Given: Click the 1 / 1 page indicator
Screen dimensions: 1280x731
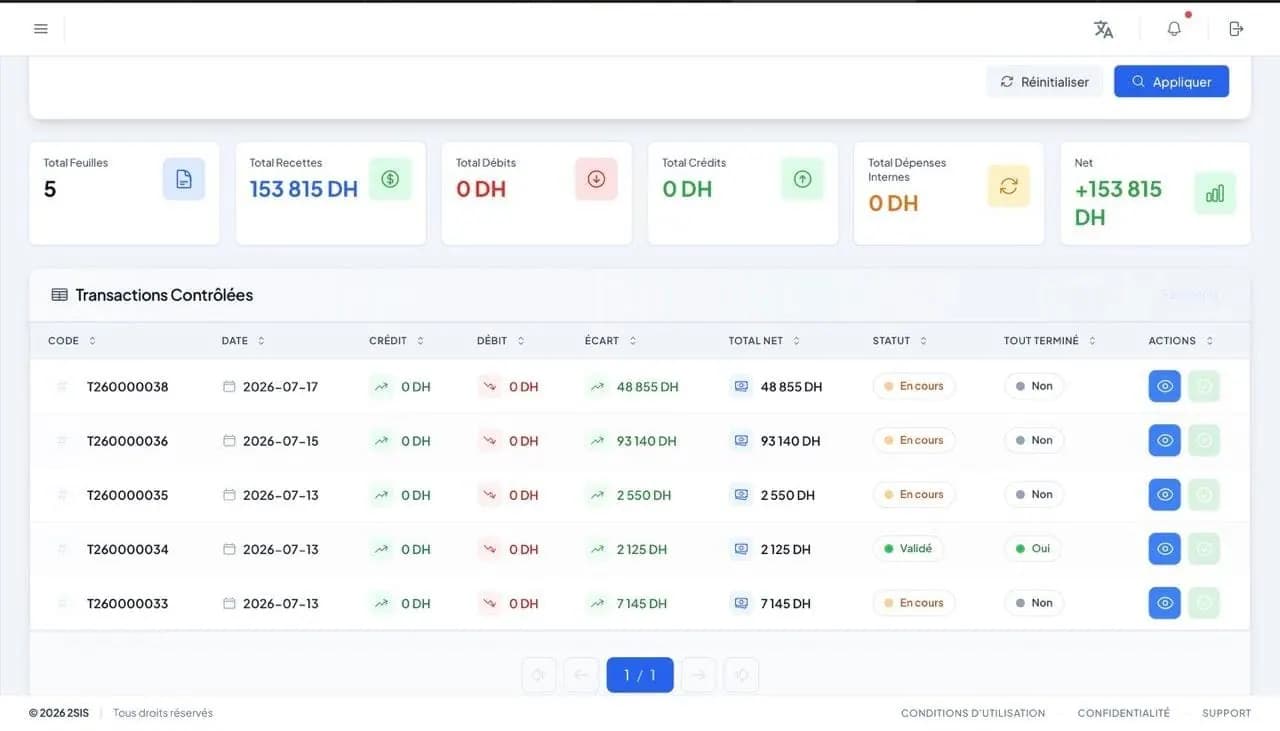Looking at the screenshot, I should tap(640, 675).
